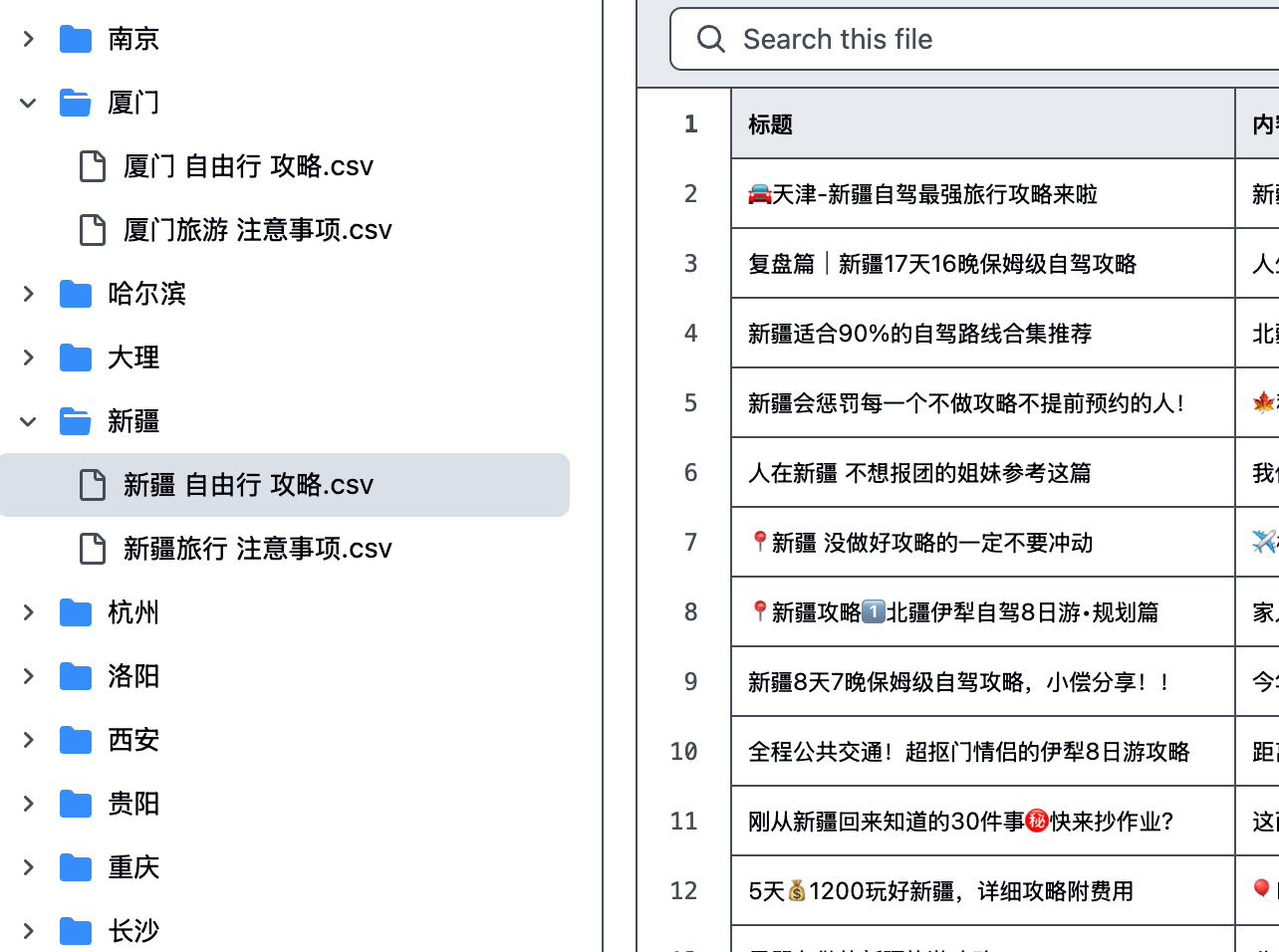The width and height of the screenshot is (1279, 952).
Task: Expand the 大理 folder
Action: [x=28, y=357]
